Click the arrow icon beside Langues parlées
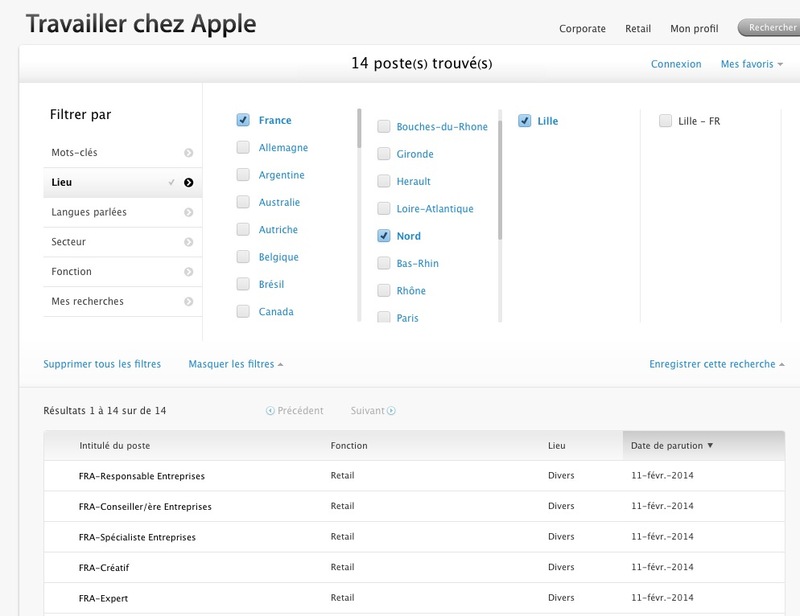Viewport: 800px width, 616px height. tap(189, 212)
